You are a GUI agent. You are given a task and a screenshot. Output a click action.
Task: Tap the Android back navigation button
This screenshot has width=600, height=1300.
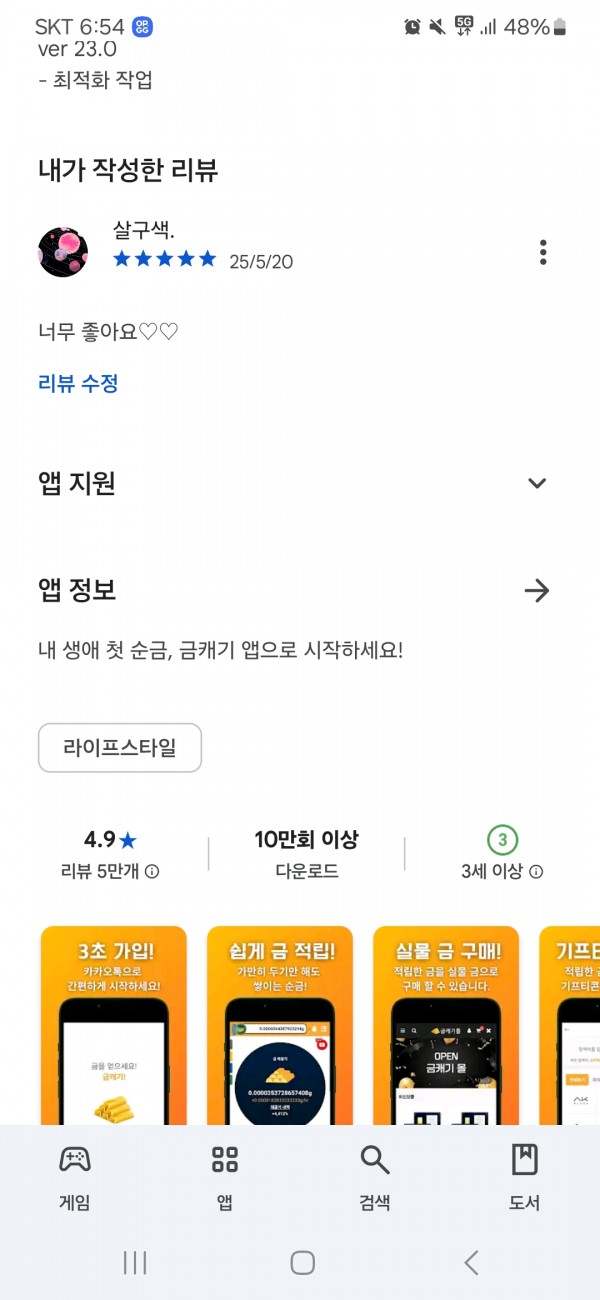click(471, 1263)
